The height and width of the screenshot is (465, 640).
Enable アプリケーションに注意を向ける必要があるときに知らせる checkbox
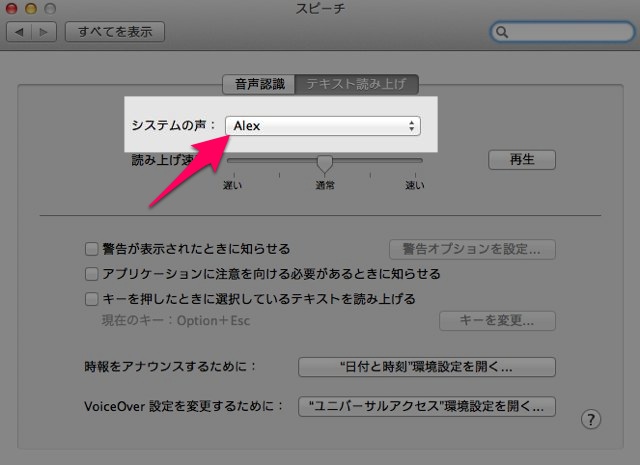(x=91, y=274)
